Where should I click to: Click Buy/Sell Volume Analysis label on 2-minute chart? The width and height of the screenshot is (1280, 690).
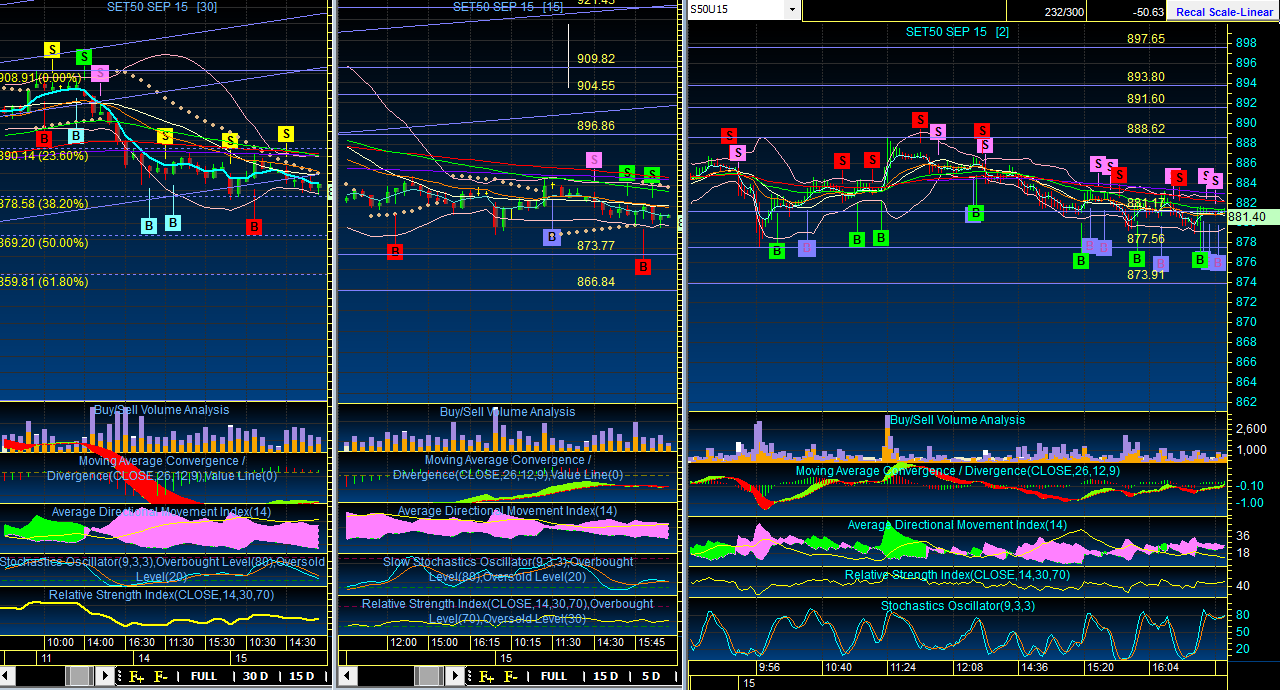[957, 420]
